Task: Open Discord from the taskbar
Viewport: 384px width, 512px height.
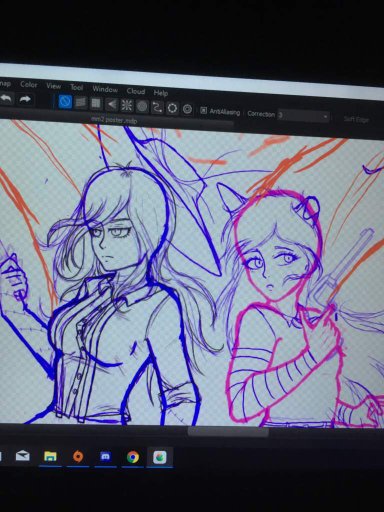Action: pyautogui.click(x=105, y=456)
